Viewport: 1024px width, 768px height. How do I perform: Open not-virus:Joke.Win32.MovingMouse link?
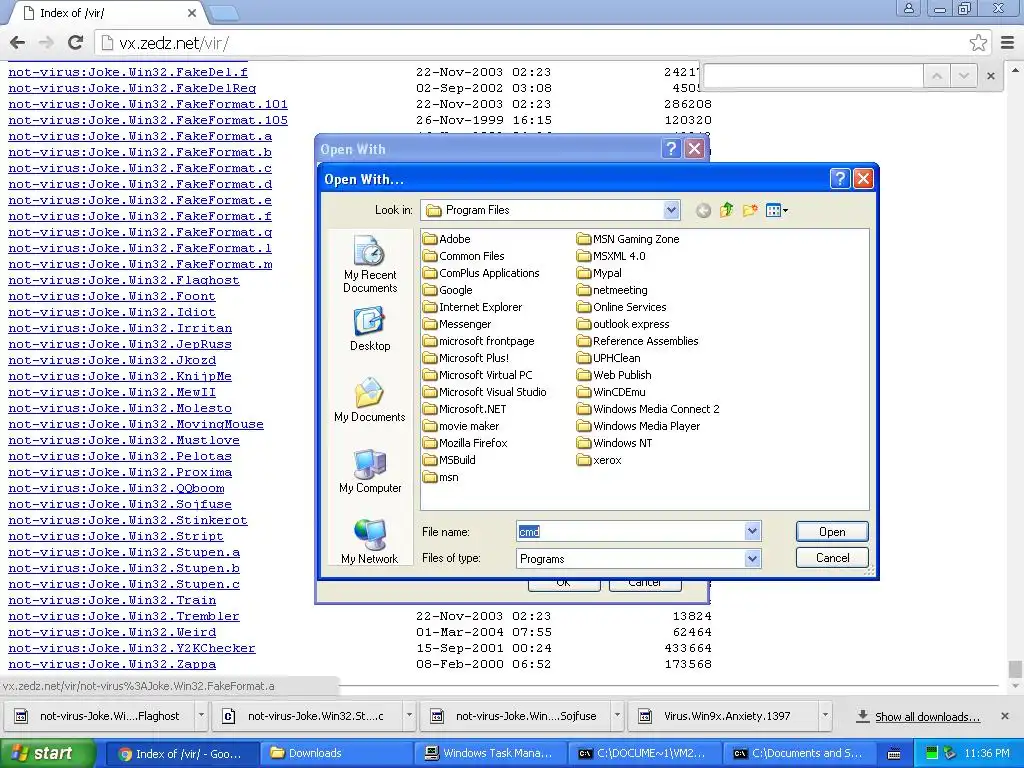[x=136, y=424]
